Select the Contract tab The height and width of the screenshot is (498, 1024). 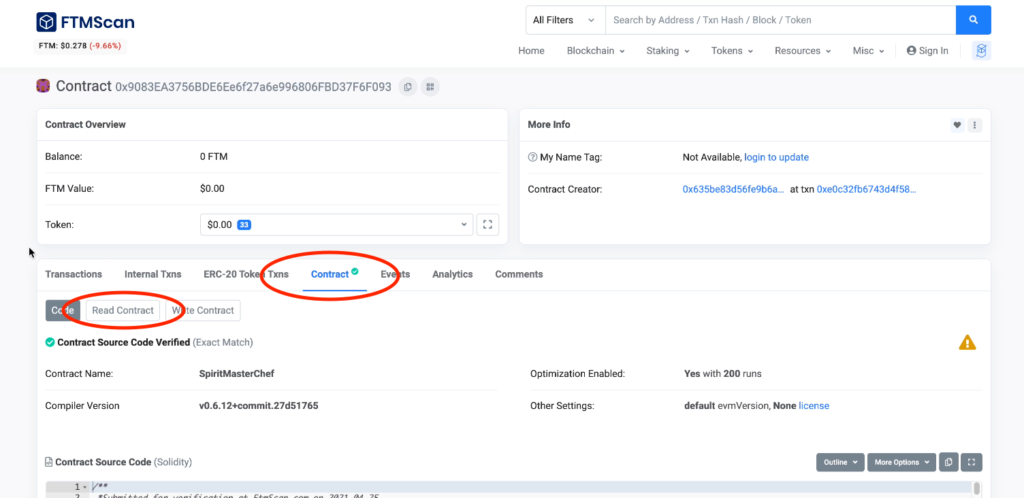(334, 274)
